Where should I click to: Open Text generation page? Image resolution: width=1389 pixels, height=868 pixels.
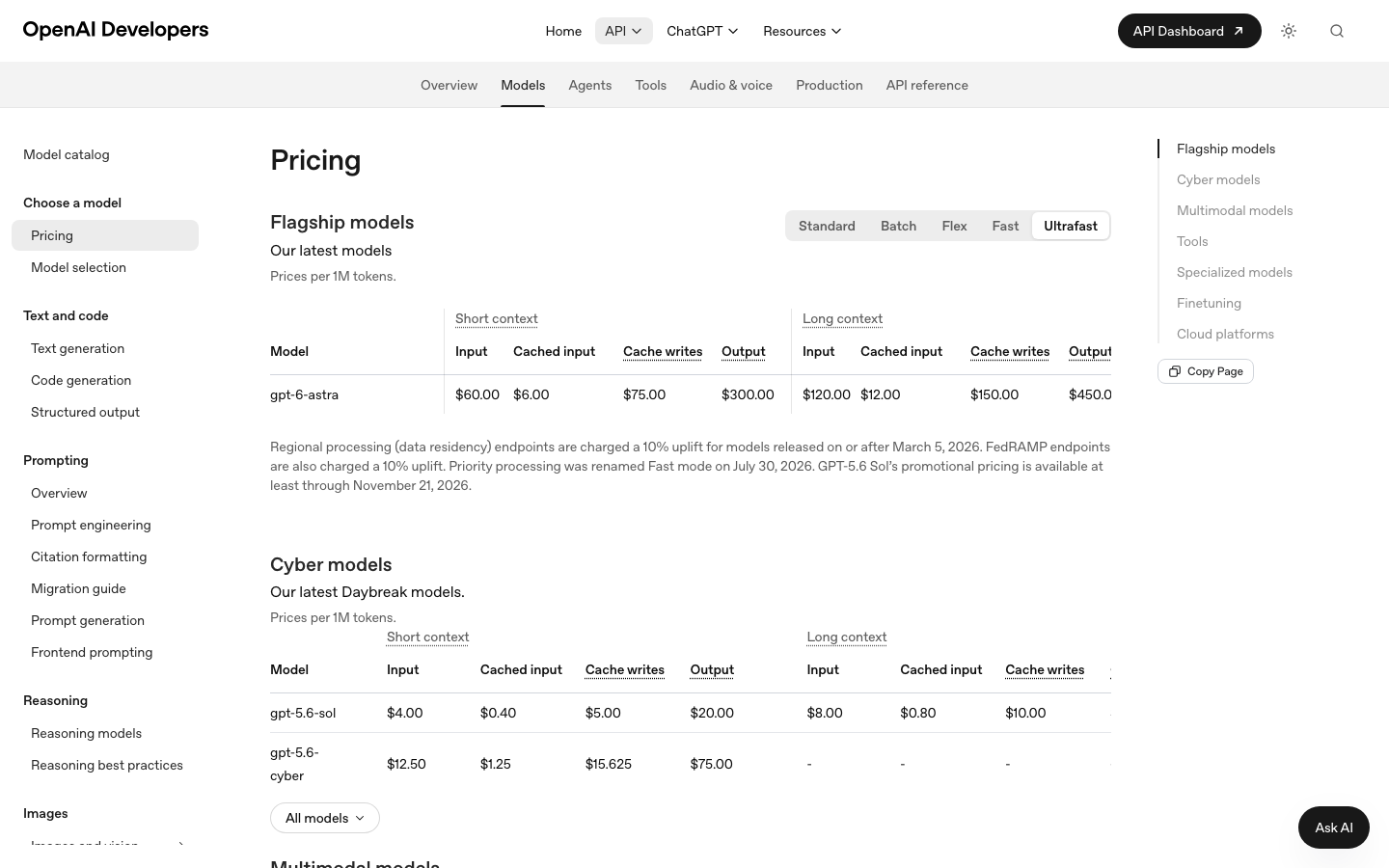click(105, 348)
